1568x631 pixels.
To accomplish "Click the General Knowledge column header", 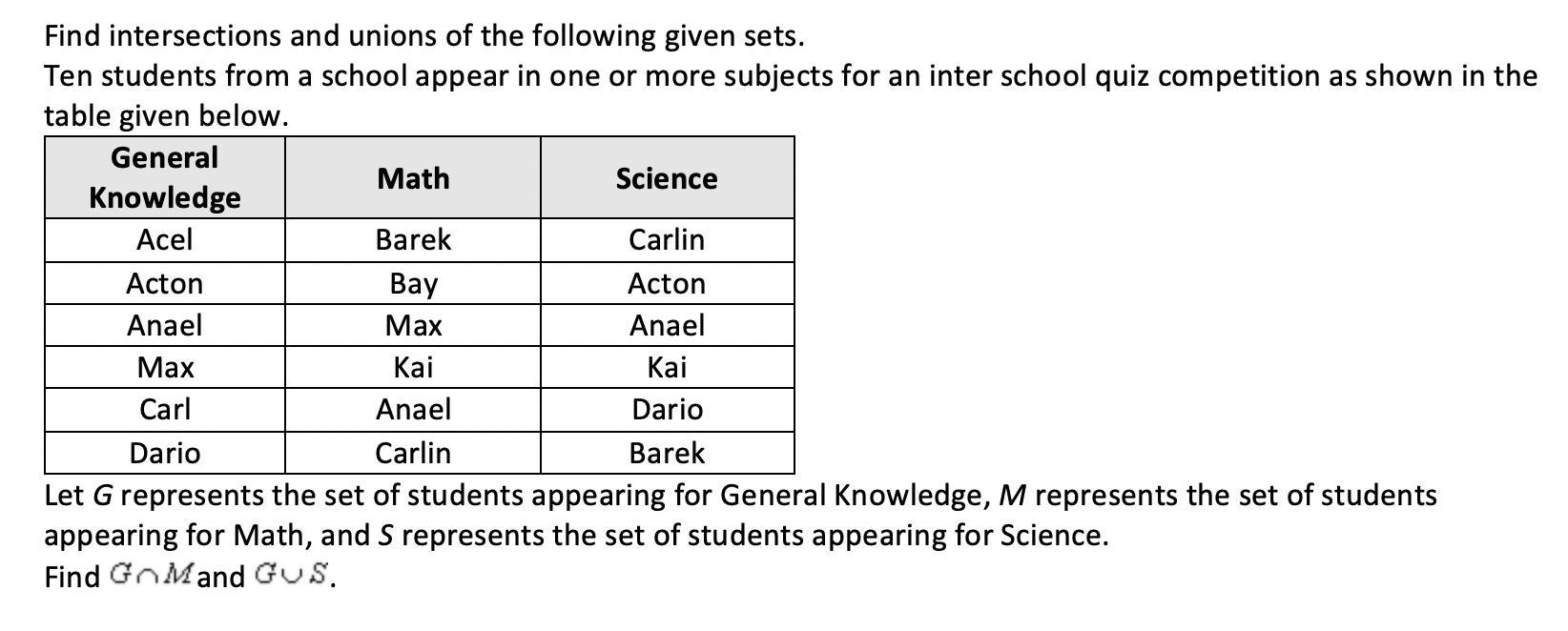I will 165,177.
